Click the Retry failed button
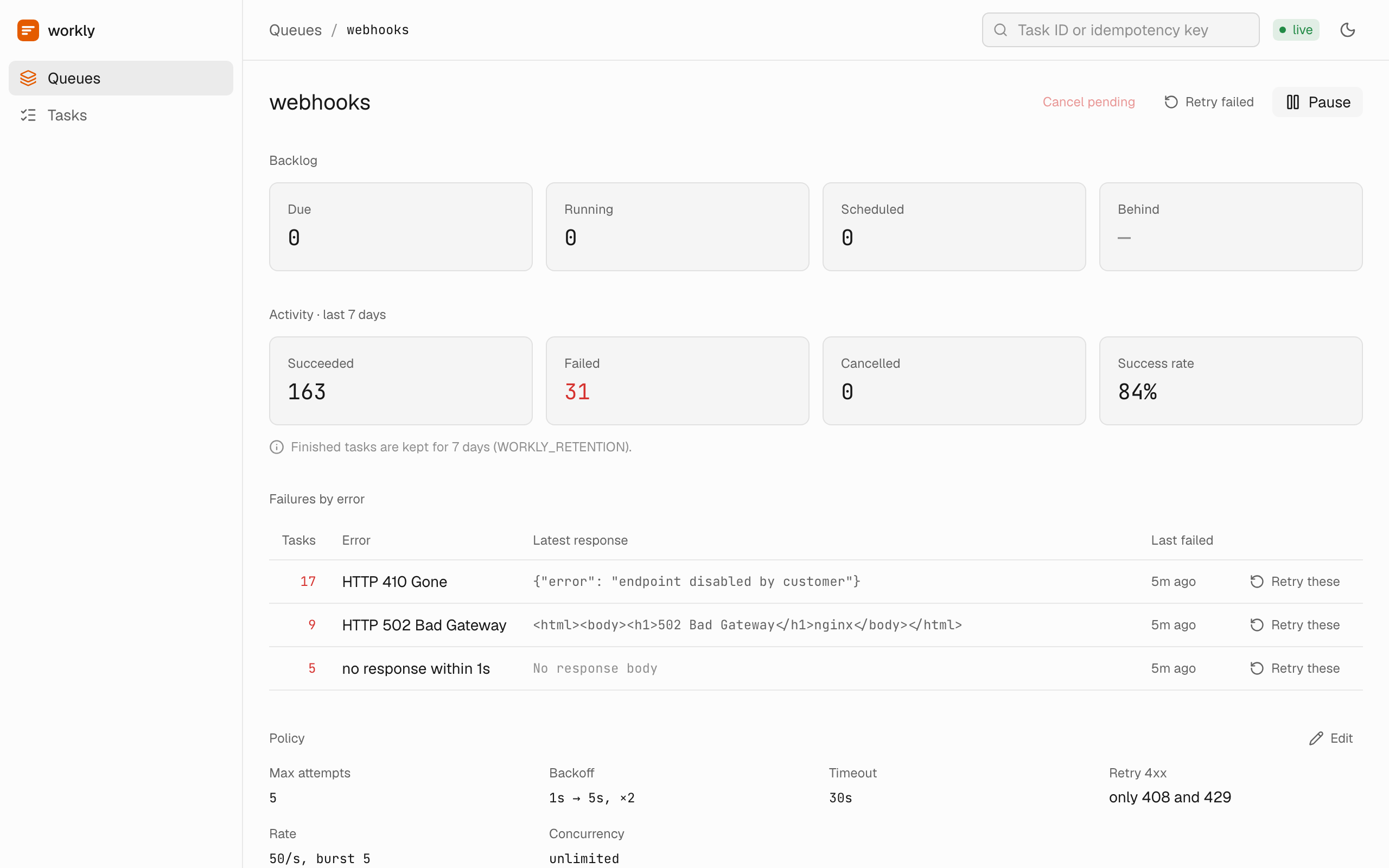This screenshot has width=1389, height=868. point(1208,102)
